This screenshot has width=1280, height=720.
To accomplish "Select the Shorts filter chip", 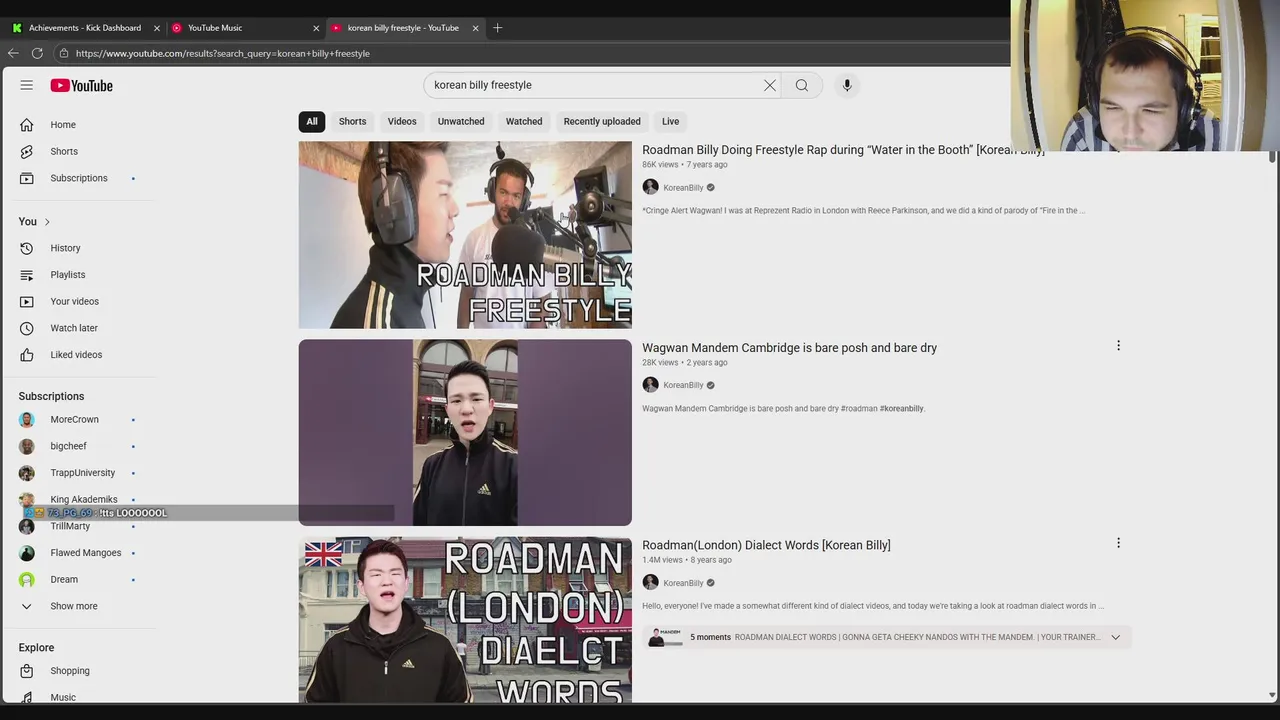I will (x=352, y=122).
